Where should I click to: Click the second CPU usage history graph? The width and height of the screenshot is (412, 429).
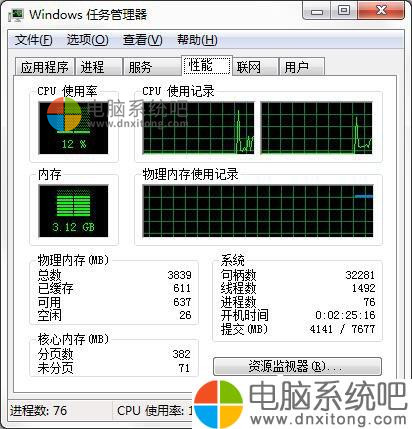click(316, 128)
